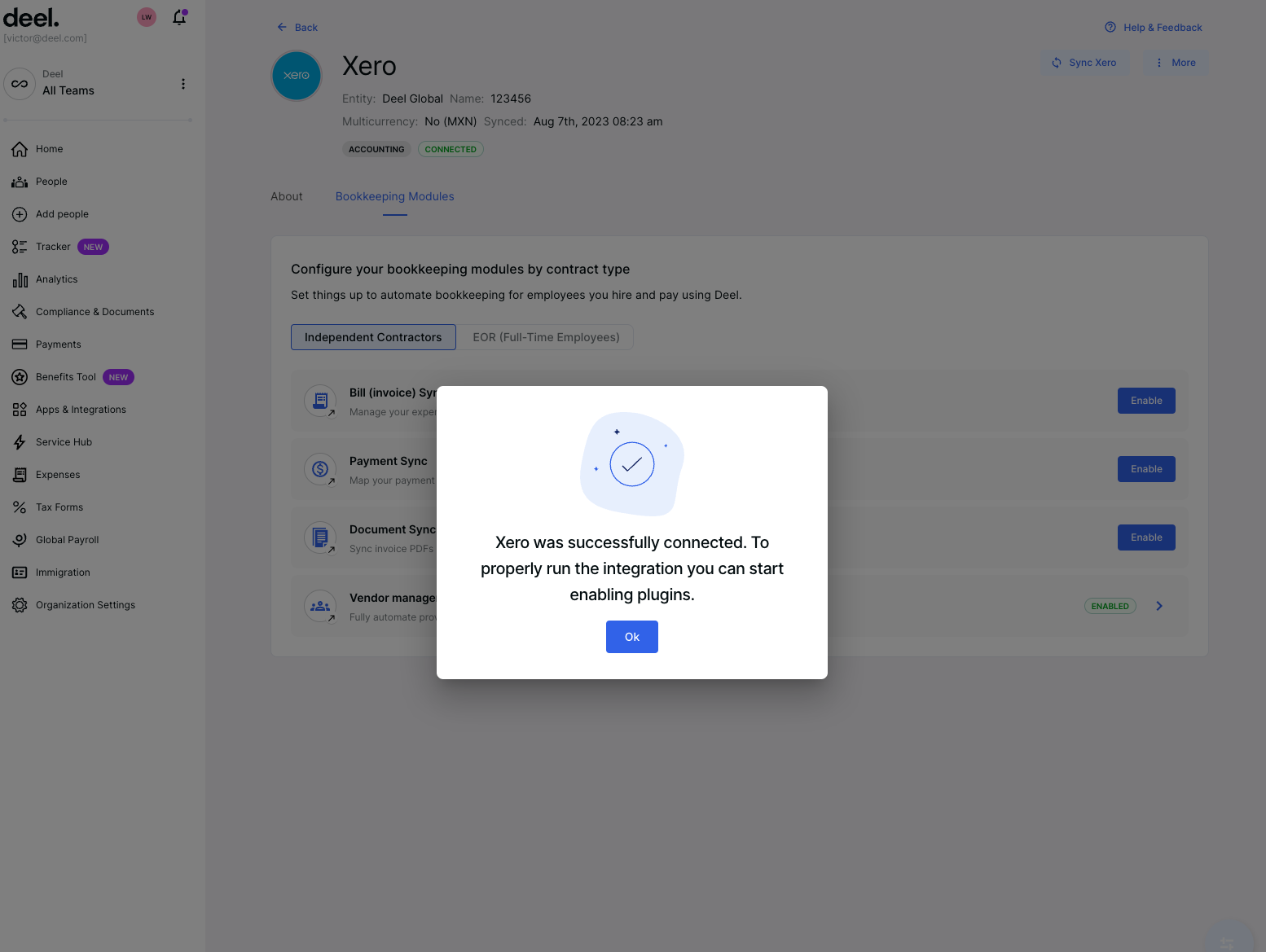
Task: Switch to the Bookkeeping Modules tab
Action: (x=395, y=196)
